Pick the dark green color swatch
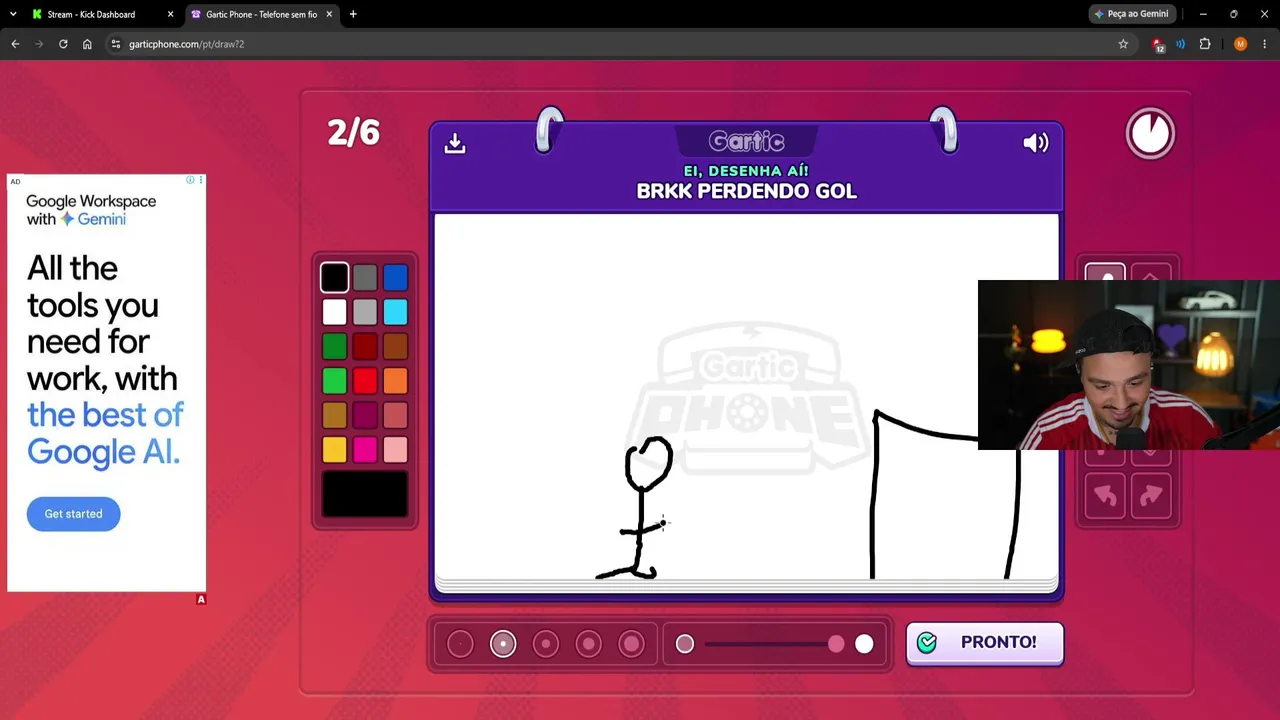Viewport: 1280px width, 720px height. (x=335, y=346)
